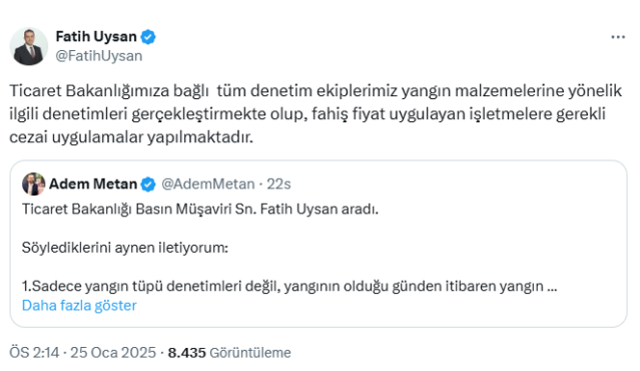Click Adem Metan's verified badge icon

pos(148,184)
